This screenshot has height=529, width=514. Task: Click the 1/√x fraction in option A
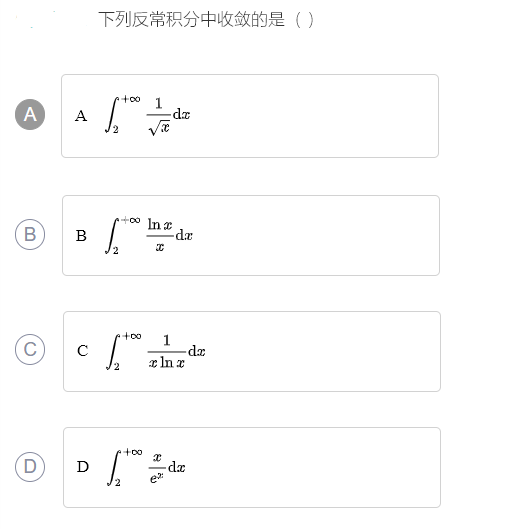tap(159, 116)
